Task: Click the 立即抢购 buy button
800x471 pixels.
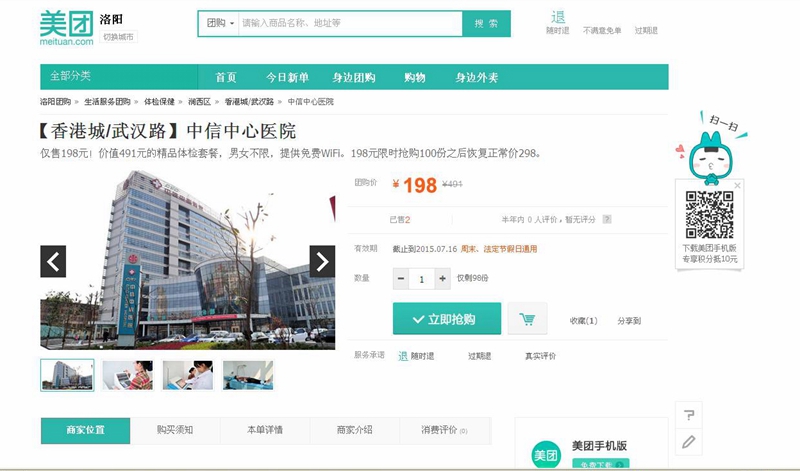Action: (x=446, y=320)
